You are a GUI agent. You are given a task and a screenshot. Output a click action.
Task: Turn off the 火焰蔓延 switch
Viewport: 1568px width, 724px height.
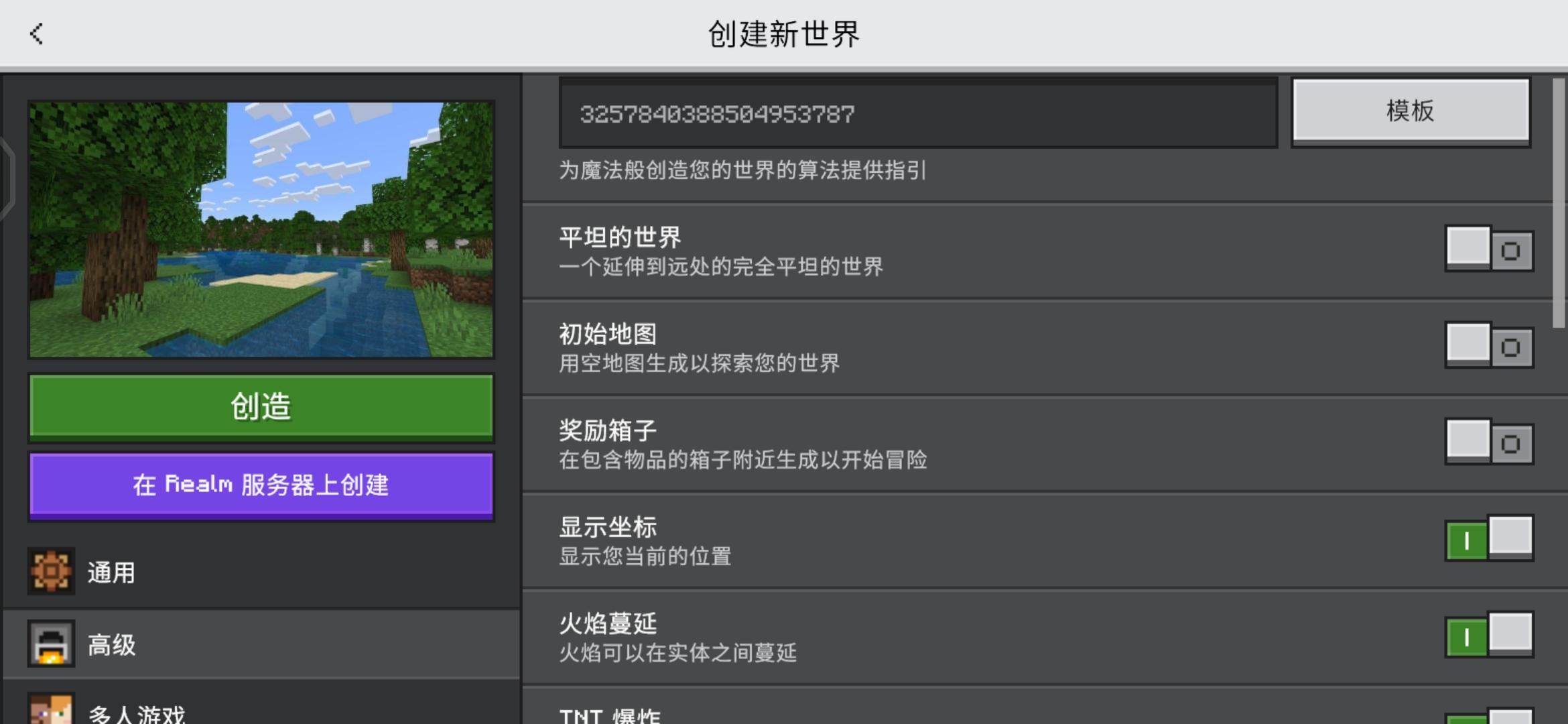[1489, 635]
